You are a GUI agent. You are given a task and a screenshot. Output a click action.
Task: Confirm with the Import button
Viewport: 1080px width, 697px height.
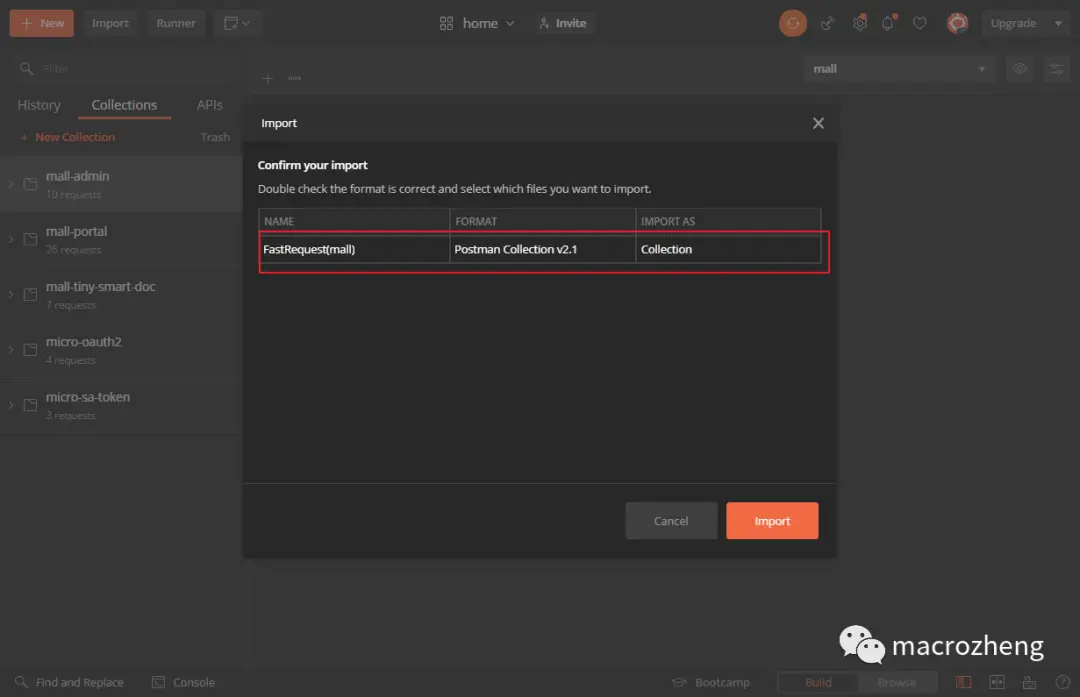tap(772, 520)
